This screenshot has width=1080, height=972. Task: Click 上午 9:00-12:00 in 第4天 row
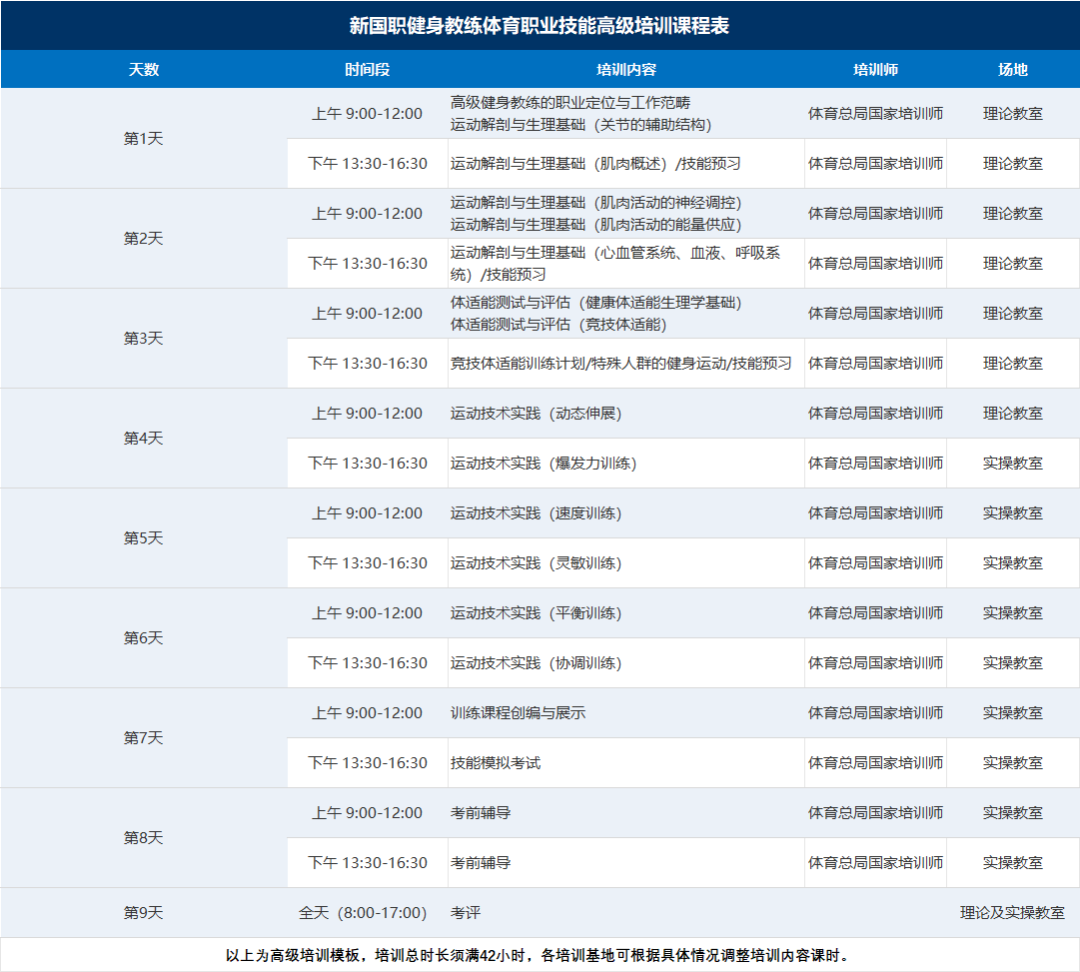pyautogui.click(x=367, y=413)
